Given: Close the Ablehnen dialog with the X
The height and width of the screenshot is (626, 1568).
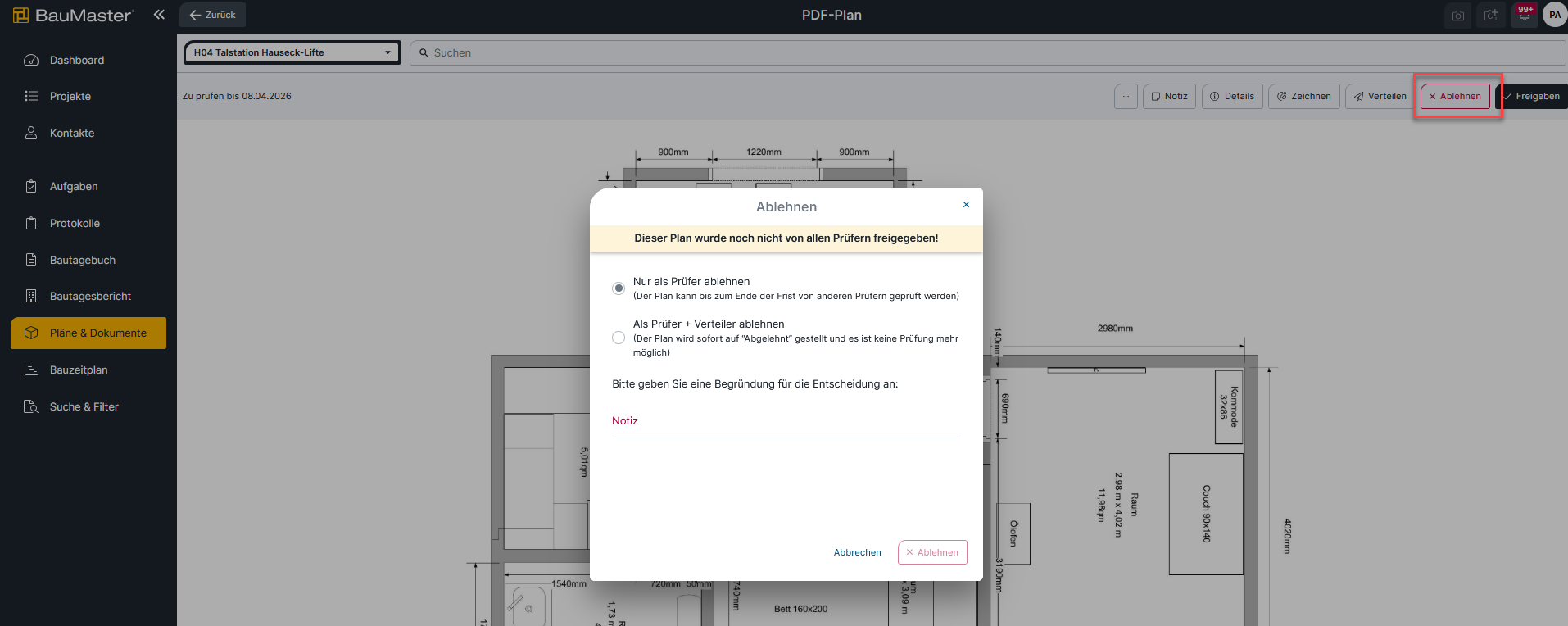Looking at the screenshot, I should click(966, 205).
